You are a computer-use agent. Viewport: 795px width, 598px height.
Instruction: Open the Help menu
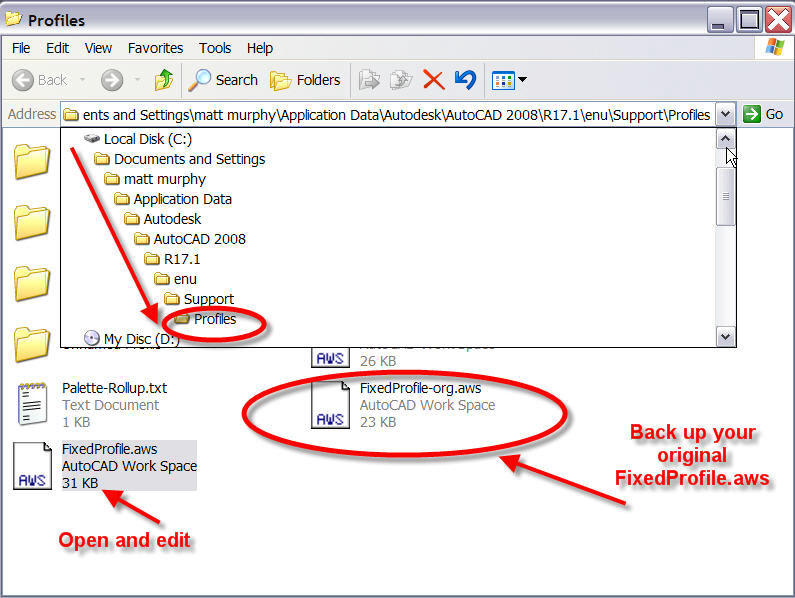(260, 48)
